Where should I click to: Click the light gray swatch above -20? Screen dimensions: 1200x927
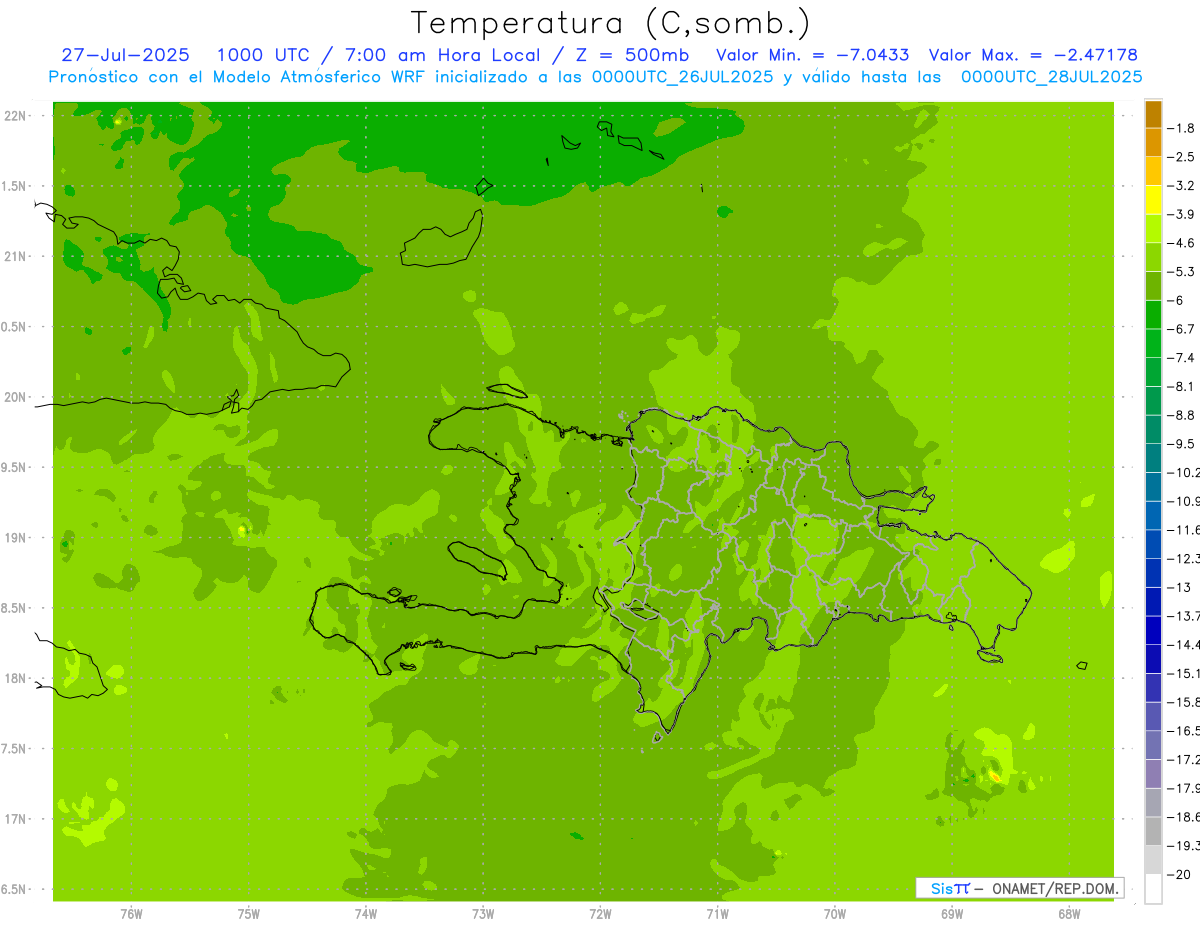(x=1153, y=860)
